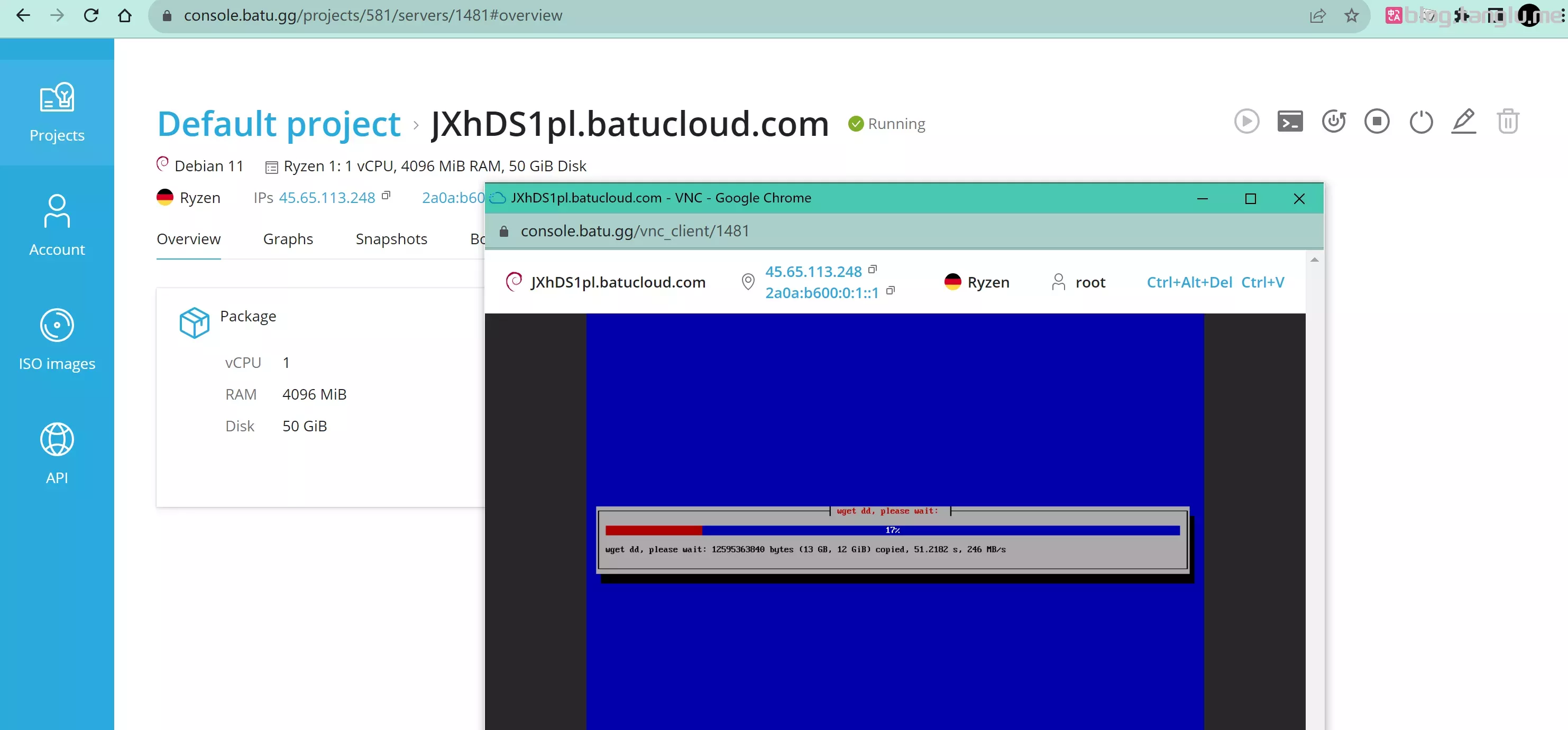Screen dimensions: 1568x730
Task: Click the user icon next to root
Action: click(1059, 282)
